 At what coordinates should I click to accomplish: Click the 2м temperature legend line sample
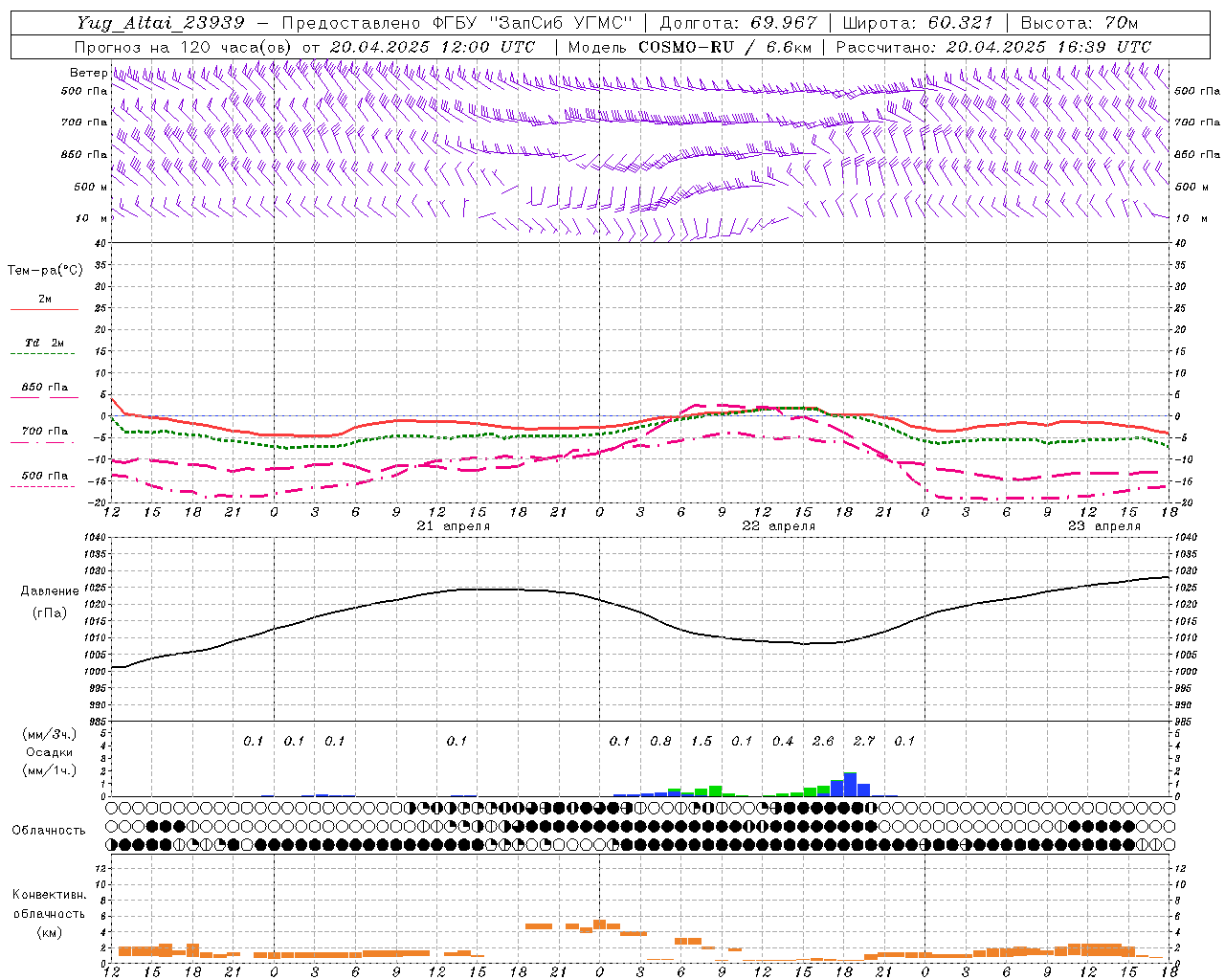pyautogui.click(x=44, y=309)
